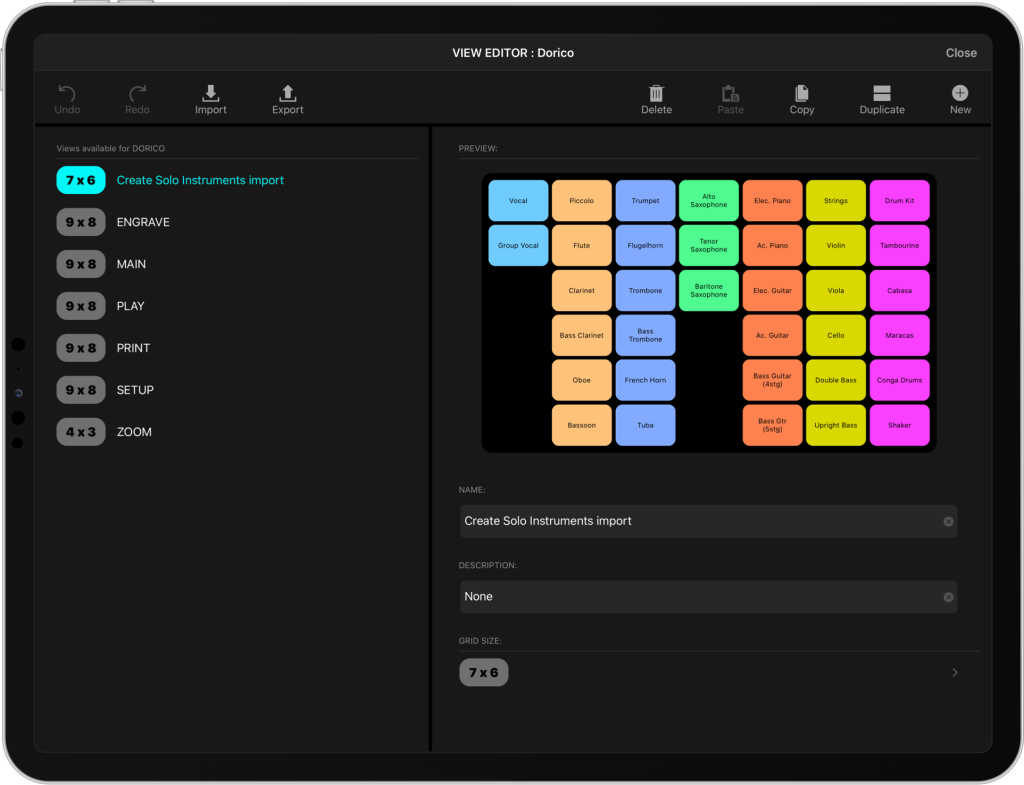Open the Import view option
The width and height of the screenshot is (1024, 785).
pyautogui.click(x=210, y=94)
